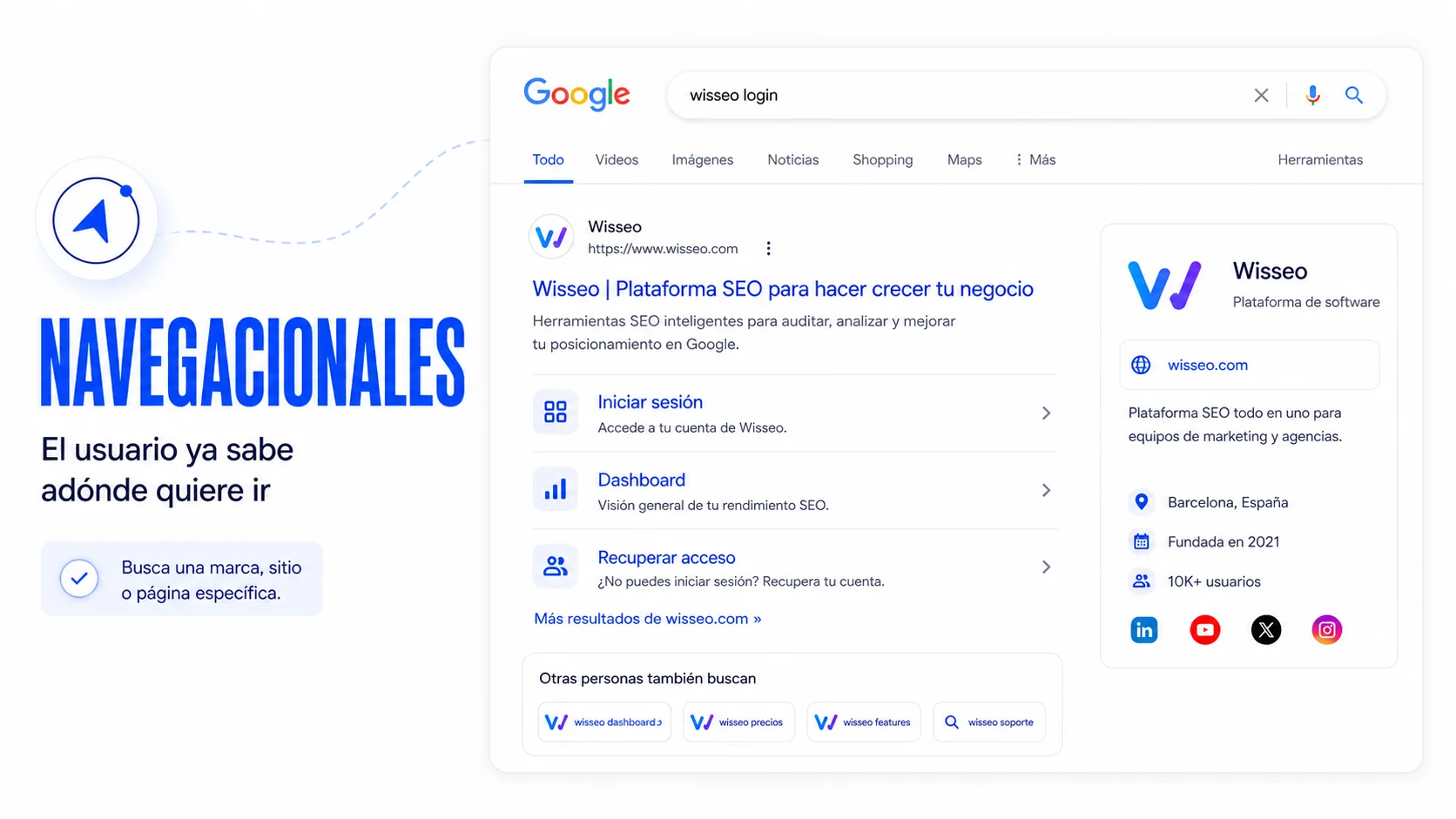Open wisseo.com link in knowledge panel
Screen dimensions: 1456x819
1207,365
